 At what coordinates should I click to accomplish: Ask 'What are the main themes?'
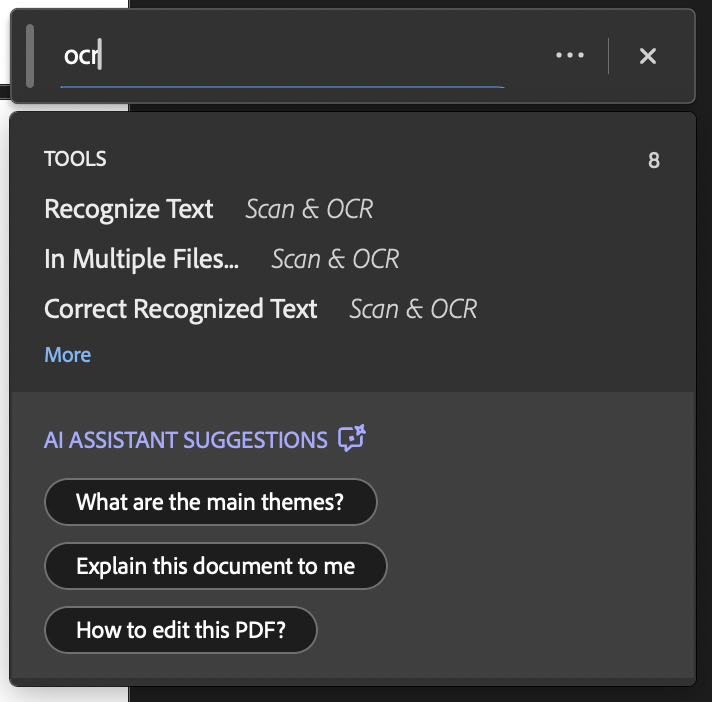pyautogui.click(x=211, y=502)
